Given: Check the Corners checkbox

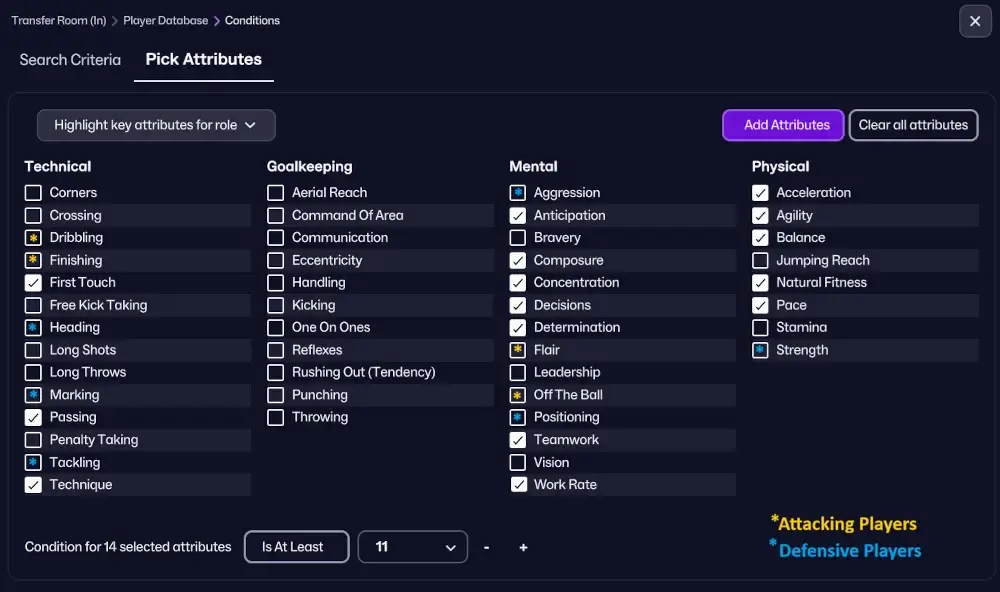Looking at the screenshot, I should pos(33,193).
